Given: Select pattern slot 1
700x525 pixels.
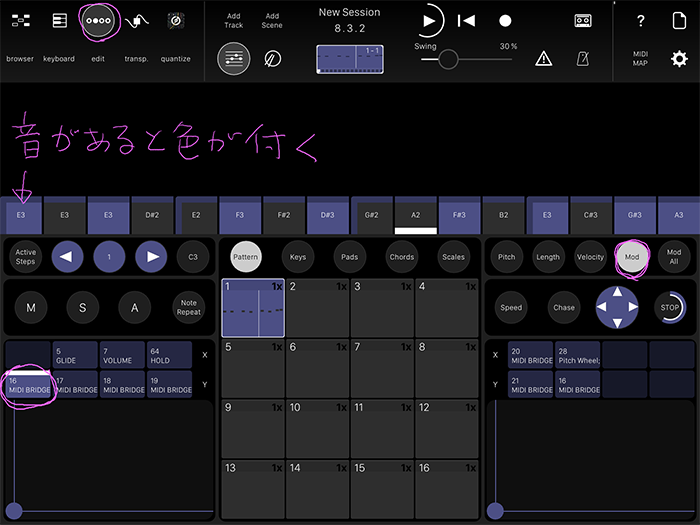Looking at the screenshot, I should click(x=253, y=308).
